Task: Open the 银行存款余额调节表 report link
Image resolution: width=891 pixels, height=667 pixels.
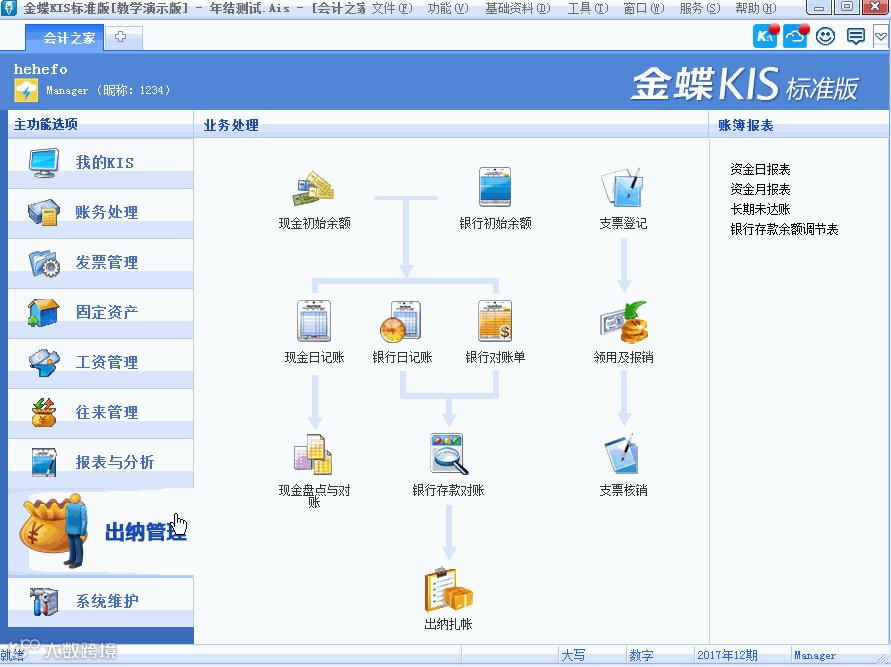Action: [x=784, y=229]
